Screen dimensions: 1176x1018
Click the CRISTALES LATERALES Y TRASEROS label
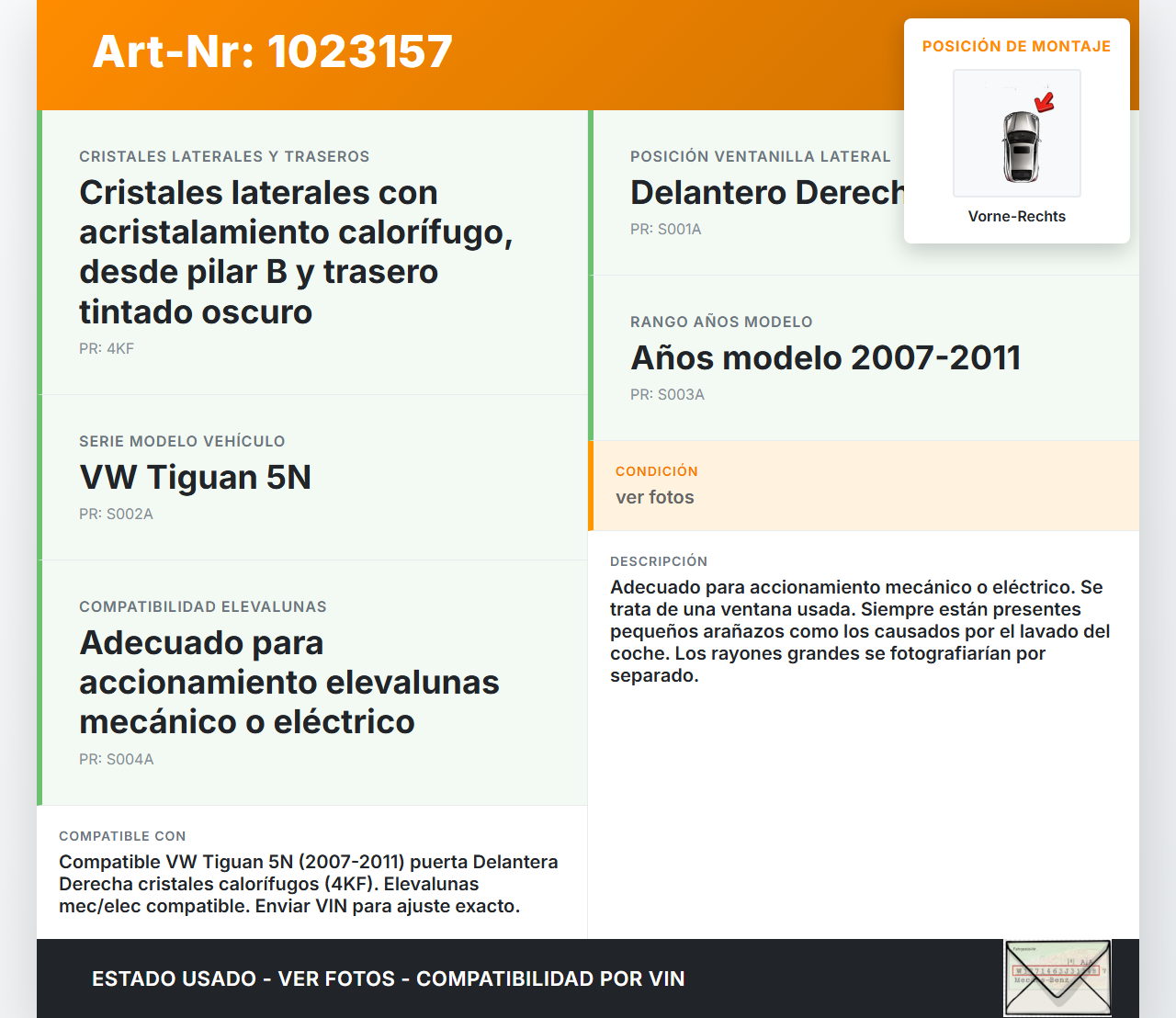coord(224,156)
